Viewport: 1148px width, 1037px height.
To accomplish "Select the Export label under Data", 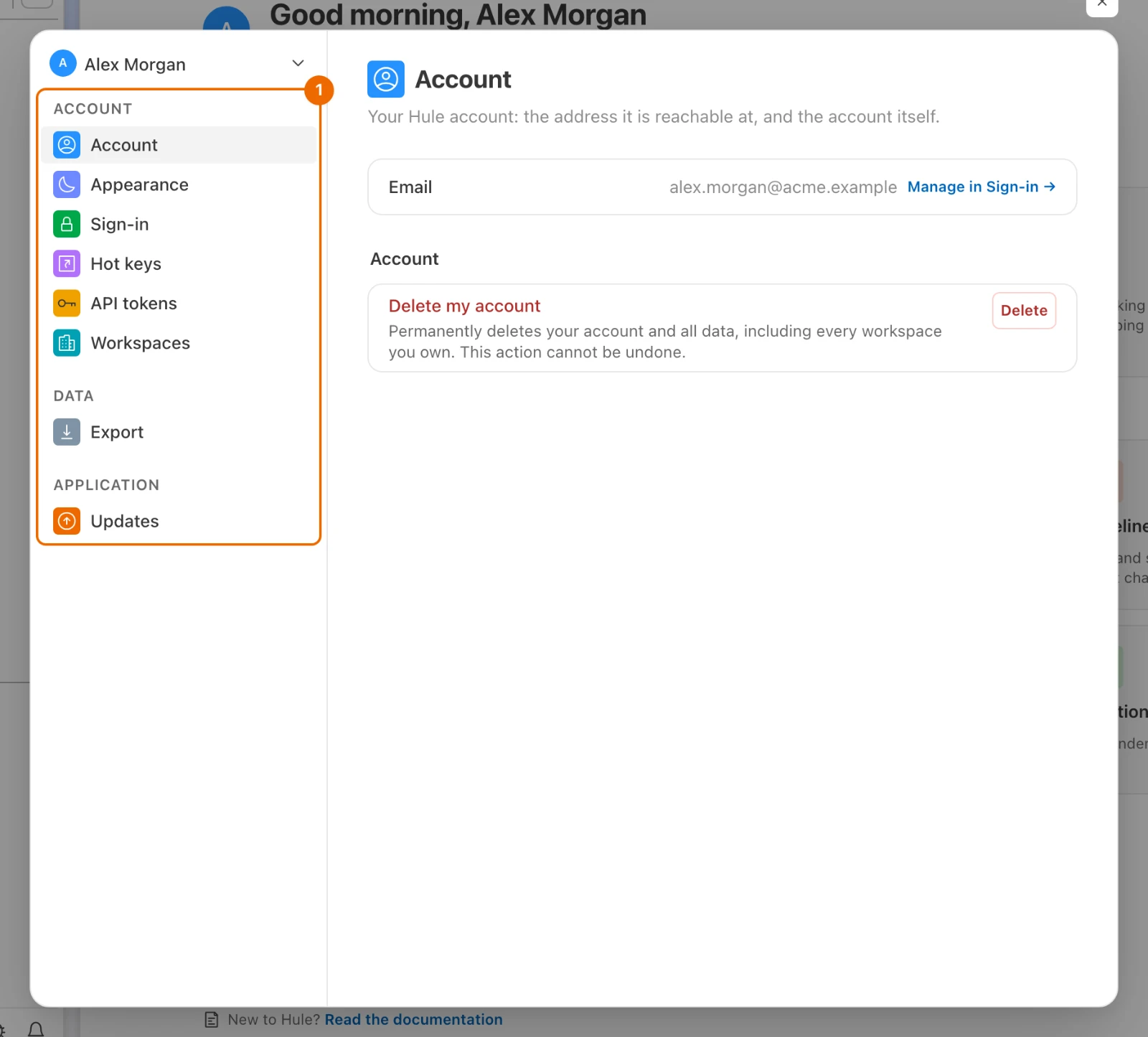I will [117, 431].
